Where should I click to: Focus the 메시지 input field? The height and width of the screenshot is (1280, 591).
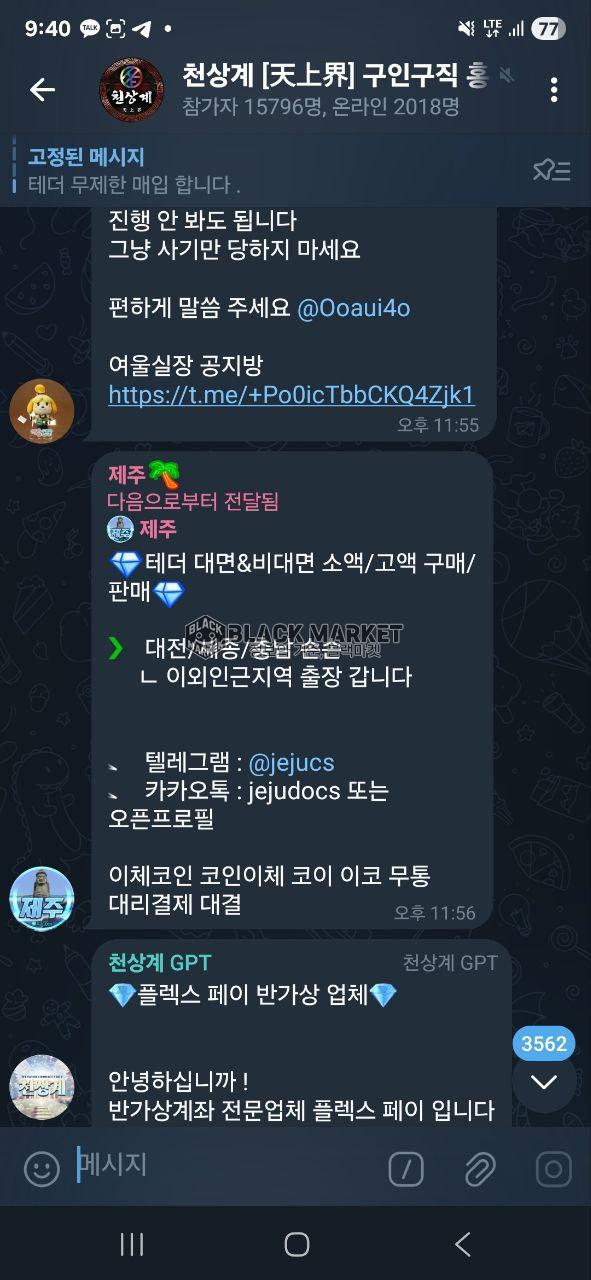click(x=225, y=1165)
